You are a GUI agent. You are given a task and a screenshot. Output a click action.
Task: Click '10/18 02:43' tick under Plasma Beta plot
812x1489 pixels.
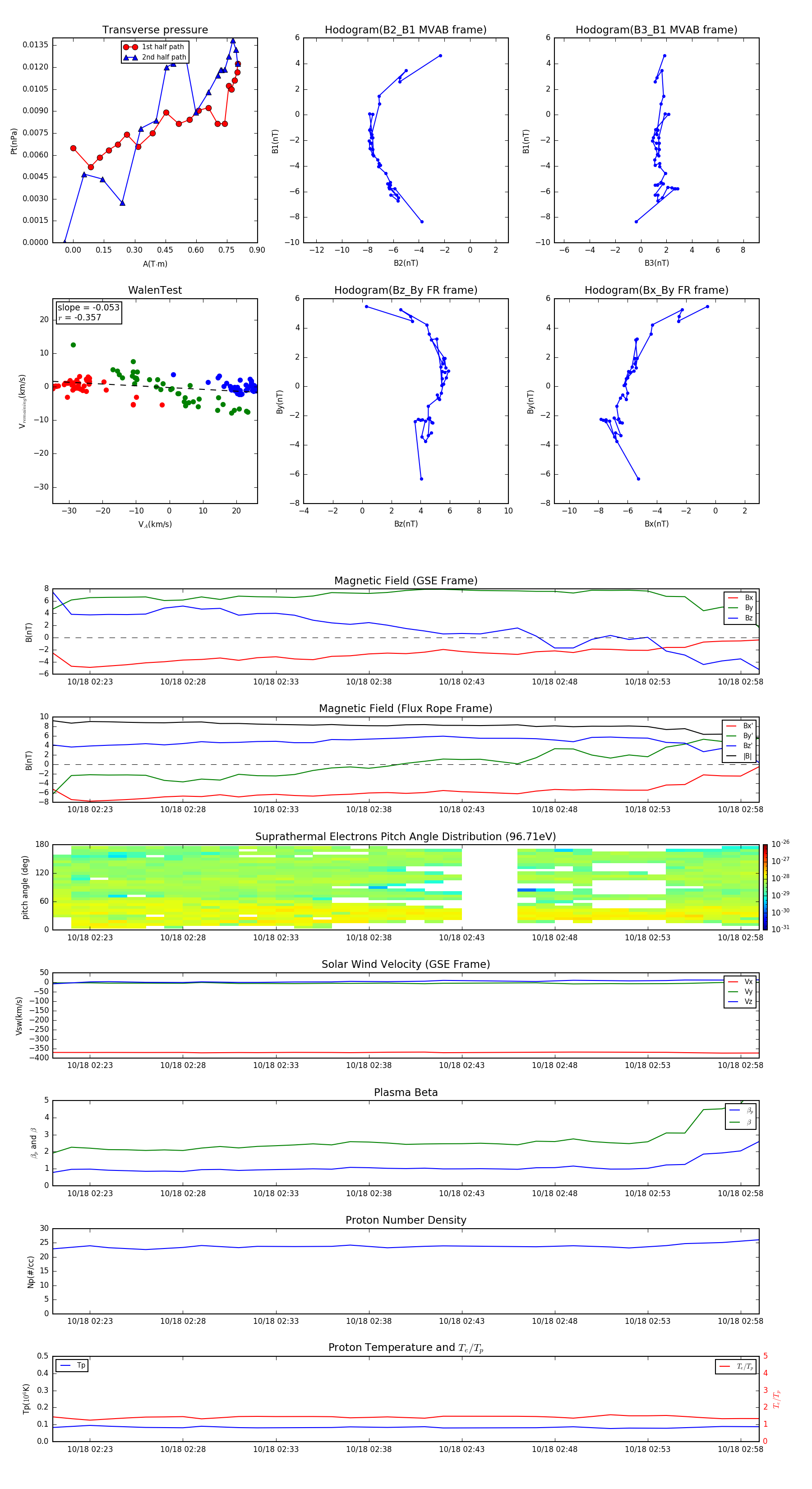tap(461, 1193)
